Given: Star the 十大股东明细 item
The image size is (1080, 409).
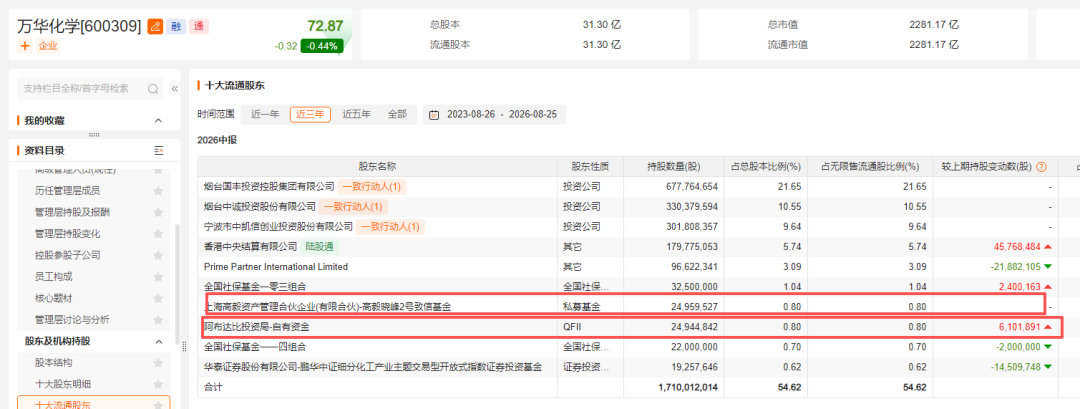Looking at the screenshot, I should pyautogui.click(x=158, y=384).
